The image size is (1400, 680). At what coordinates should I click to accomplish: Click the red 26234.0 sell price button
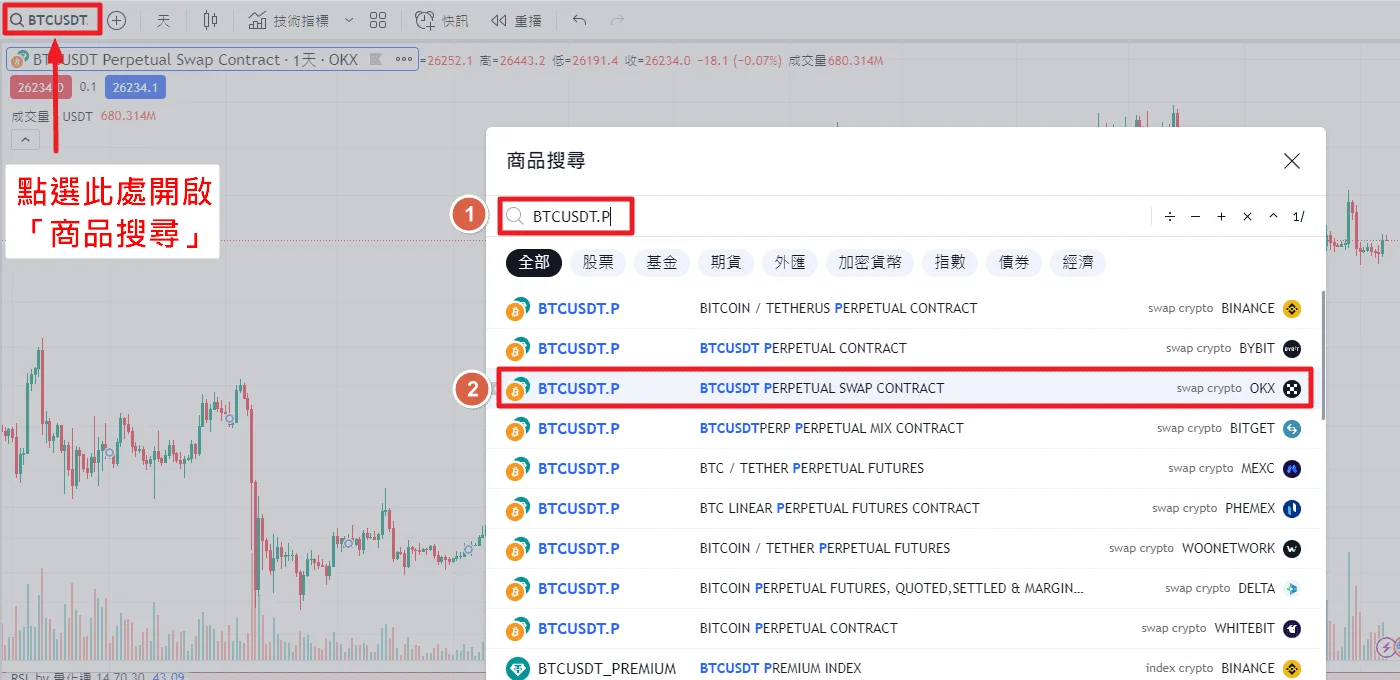point(41,87)
